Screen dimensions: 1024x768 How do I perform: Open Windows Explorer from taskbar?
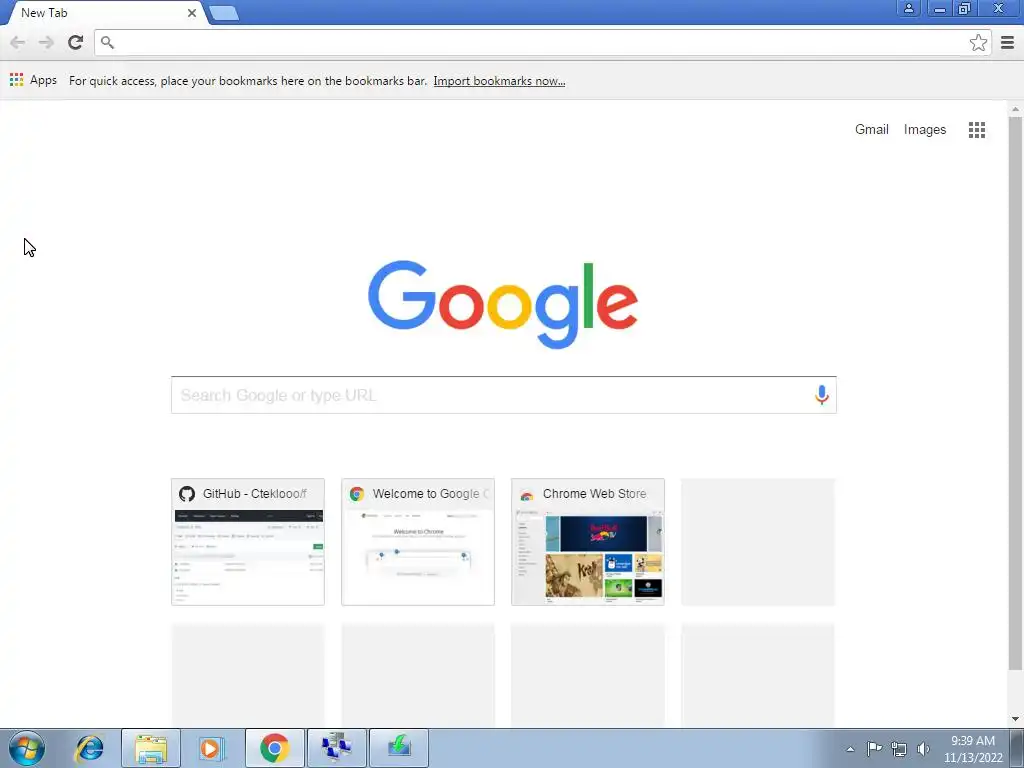pyautogui.click(x=151, y=748)
